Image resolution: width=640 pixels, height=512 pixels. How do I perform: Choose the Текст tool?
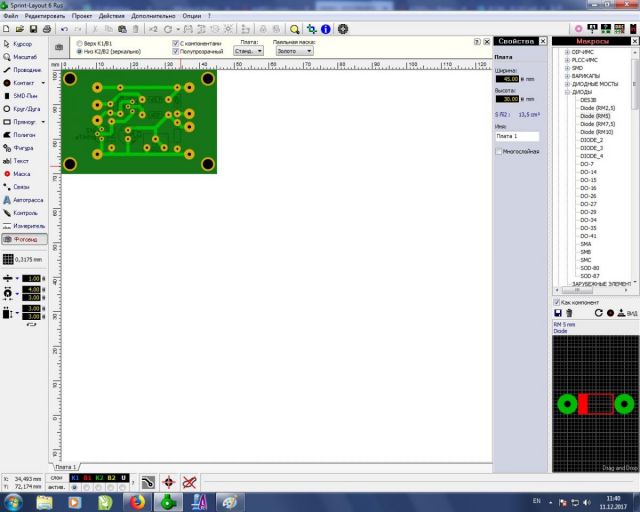coord(22,160)
